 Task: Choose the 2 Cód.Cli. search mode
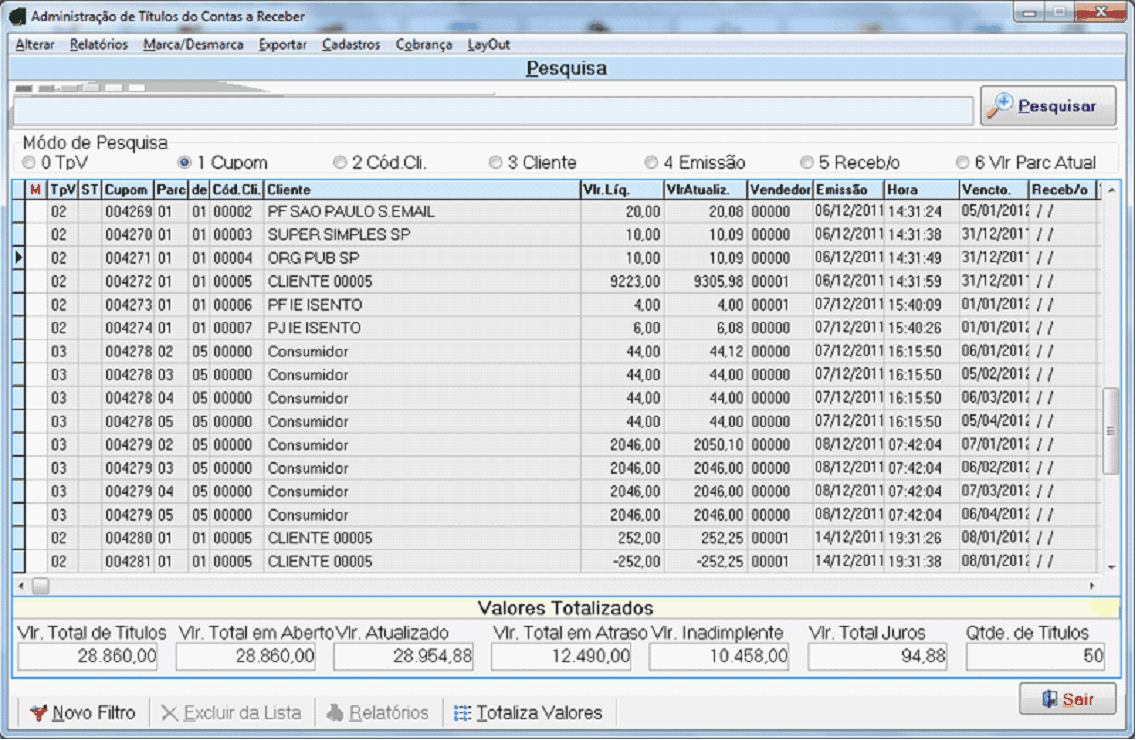[x=341, y=163]
